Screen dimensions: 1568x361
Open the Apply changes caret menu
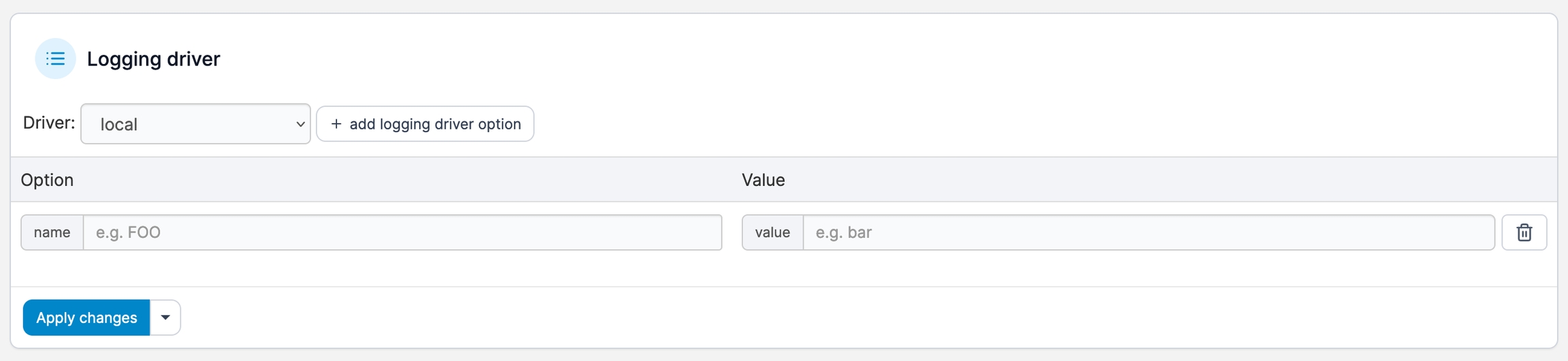165,317
